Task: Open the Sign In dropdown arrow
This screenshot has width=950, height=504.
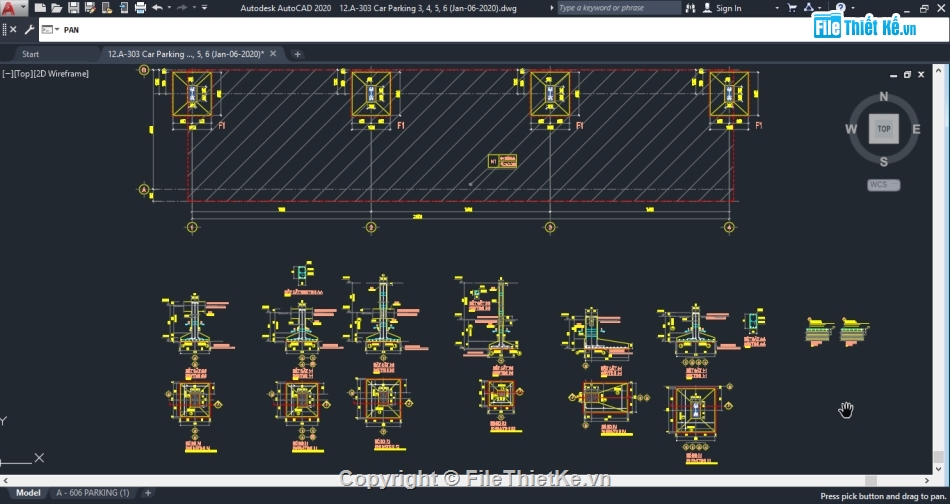Action: point(777,8)
